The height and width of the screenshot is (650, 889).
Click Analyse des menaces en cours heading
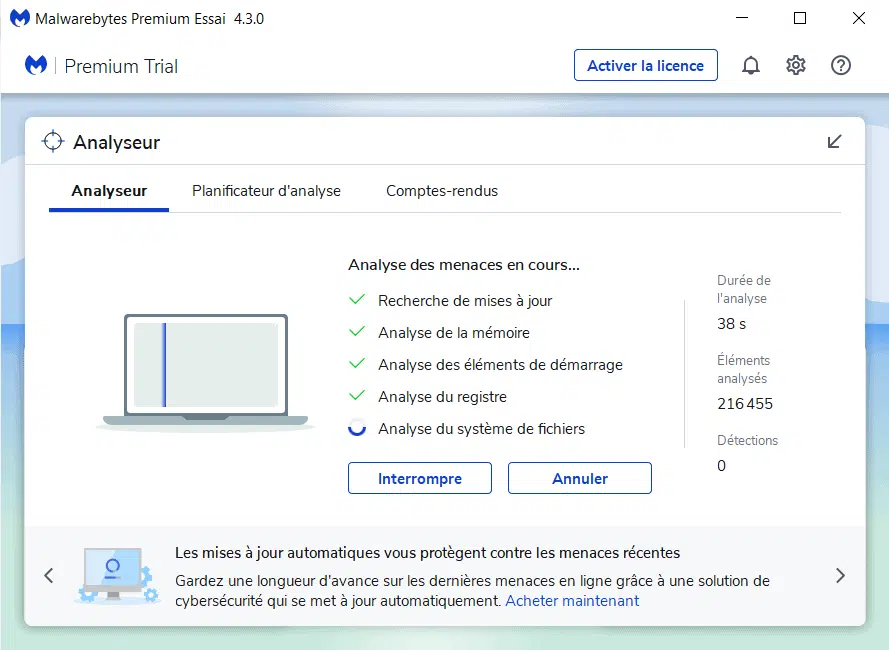click(464, 265)
